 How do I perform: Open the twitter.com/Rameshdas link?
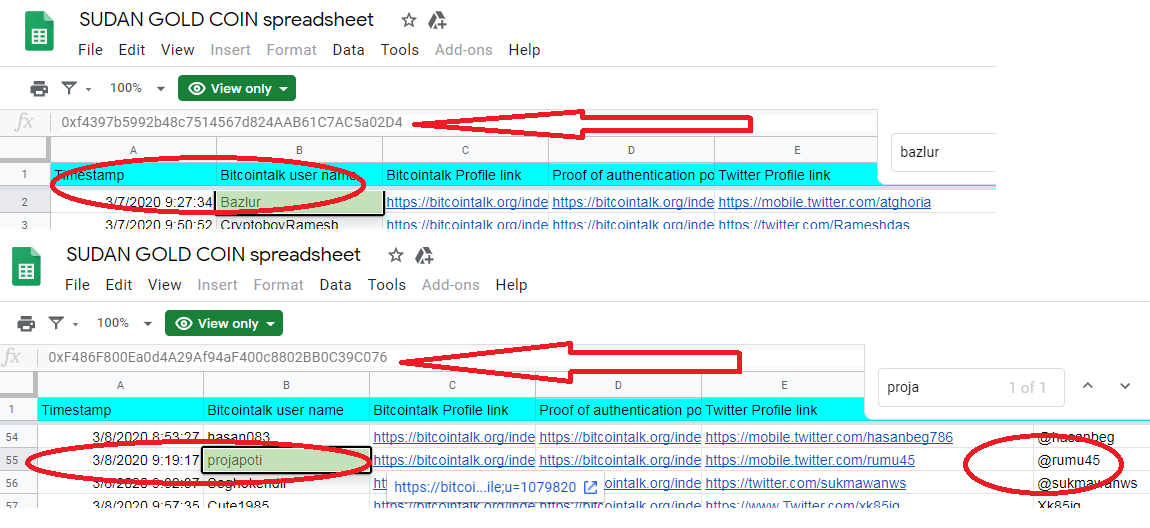(813, 223)
